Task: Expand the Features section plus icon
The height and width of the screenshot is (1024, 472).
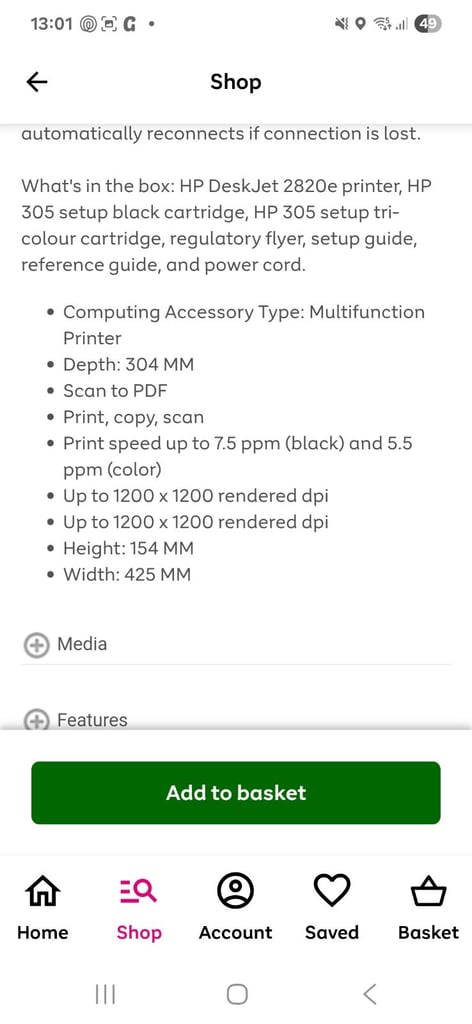Action: coord(36,720)
